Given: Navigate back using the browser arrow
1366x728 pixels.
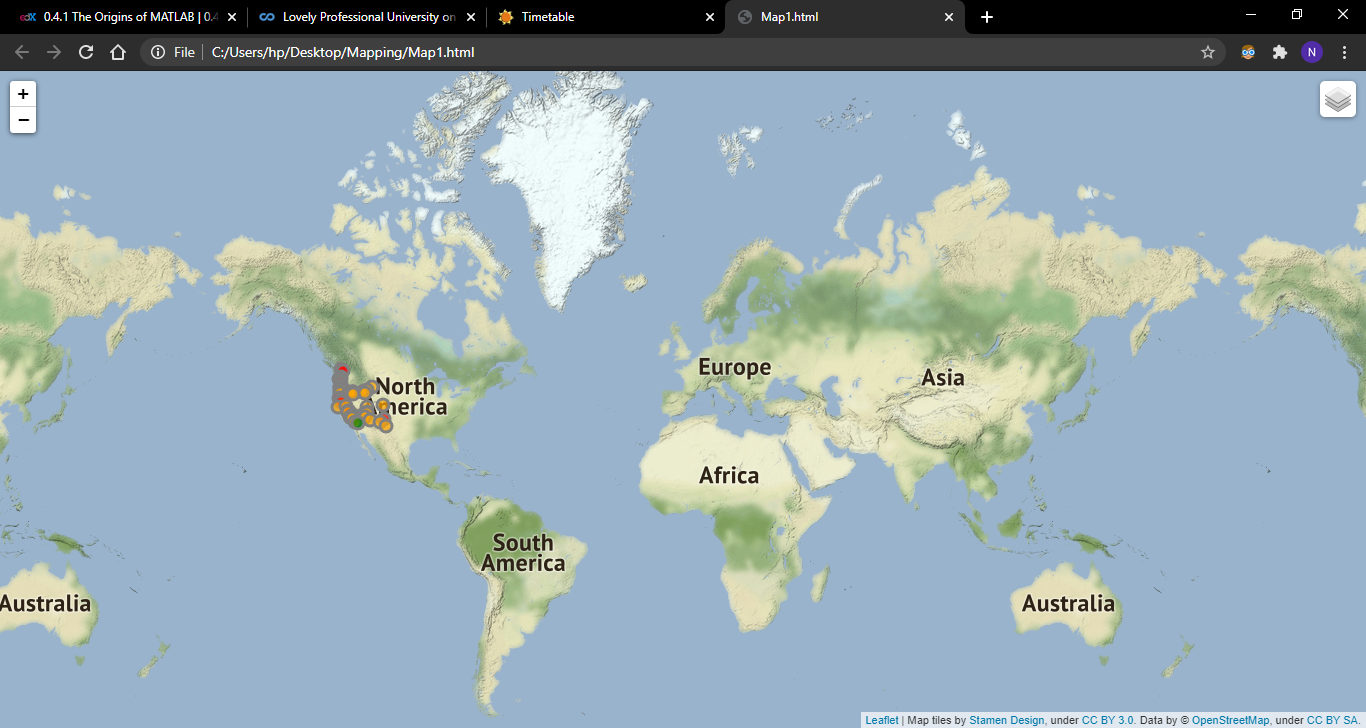Looking at the screenshot, I should (21, 51).
